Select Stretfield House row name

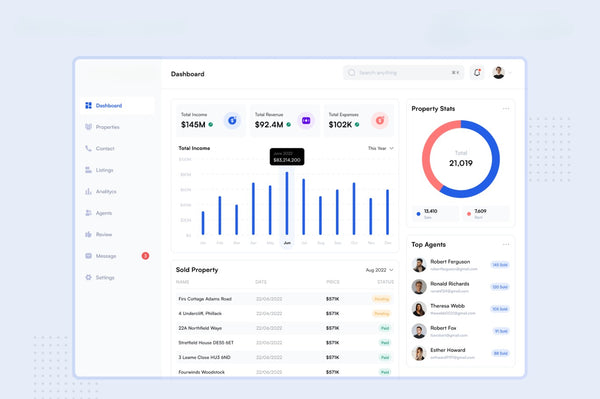click(206, 343)
